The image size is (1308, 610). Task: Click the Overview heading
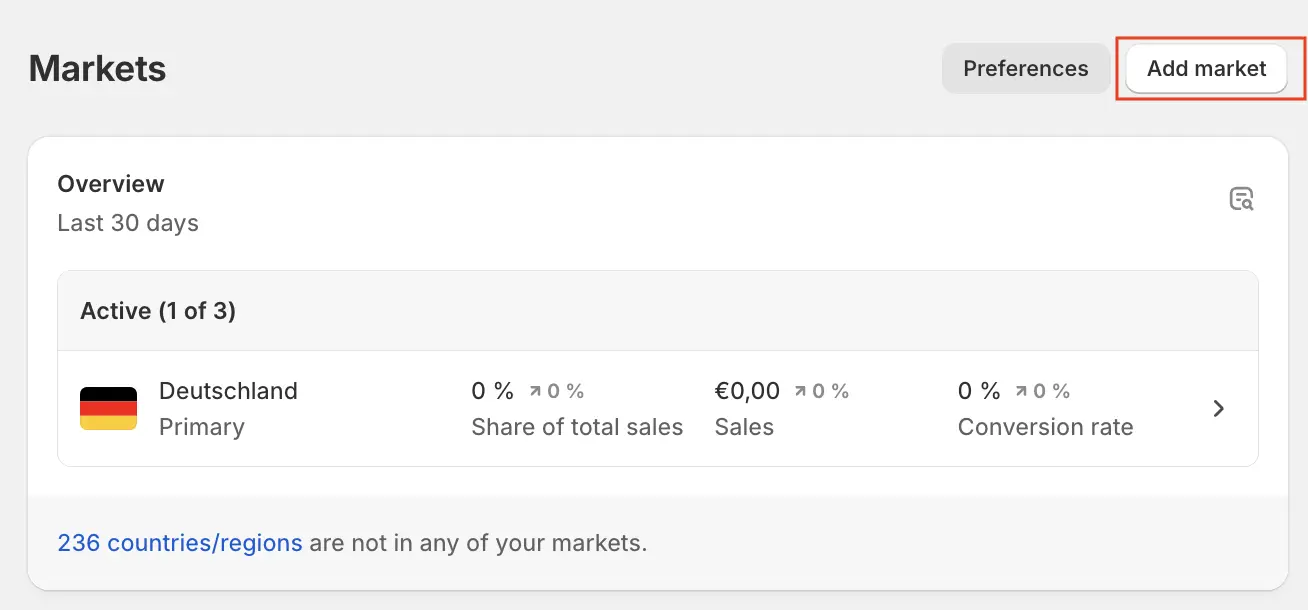point(111,184)
